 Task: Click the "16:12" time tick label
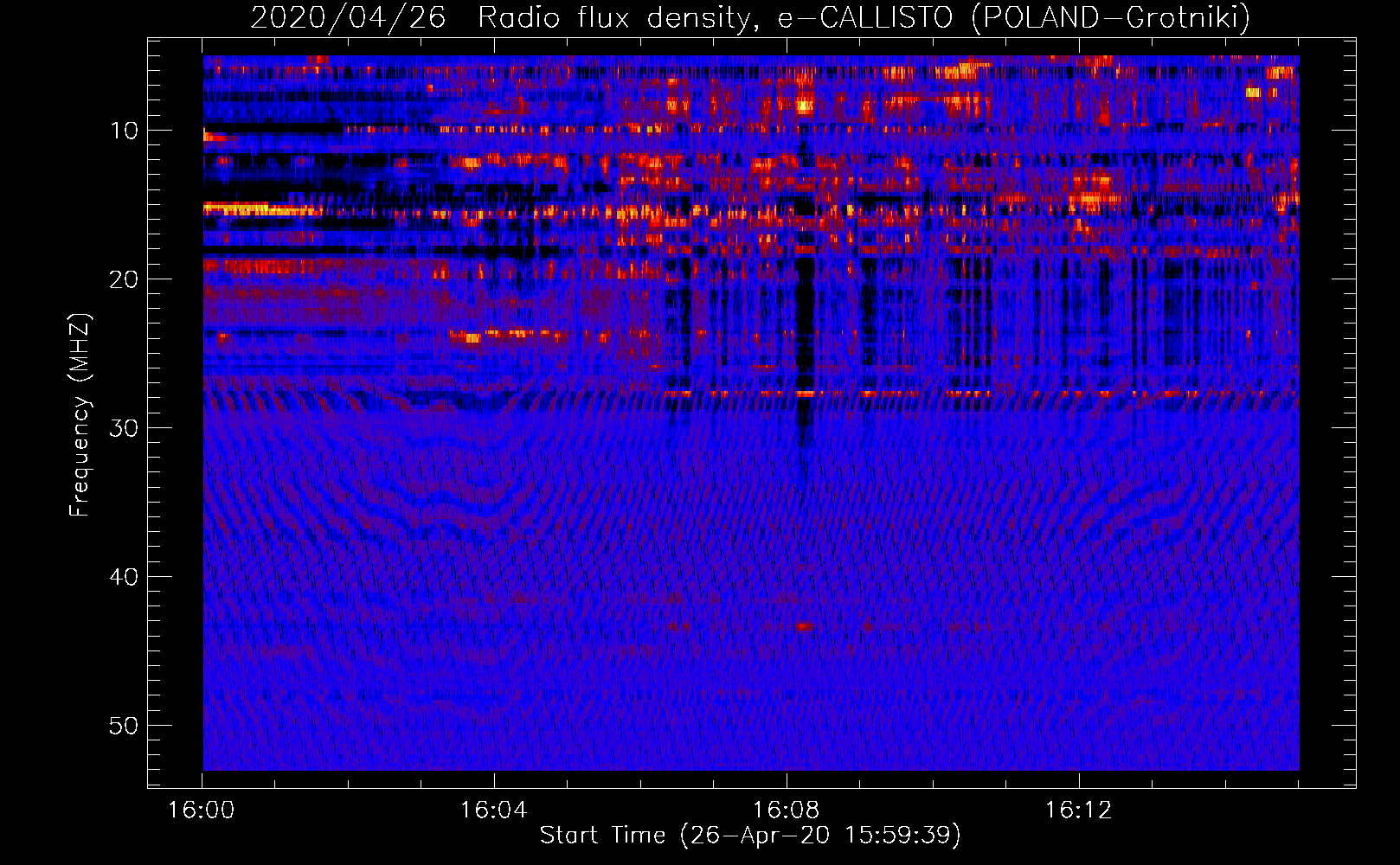click(x=1079, y=811)
